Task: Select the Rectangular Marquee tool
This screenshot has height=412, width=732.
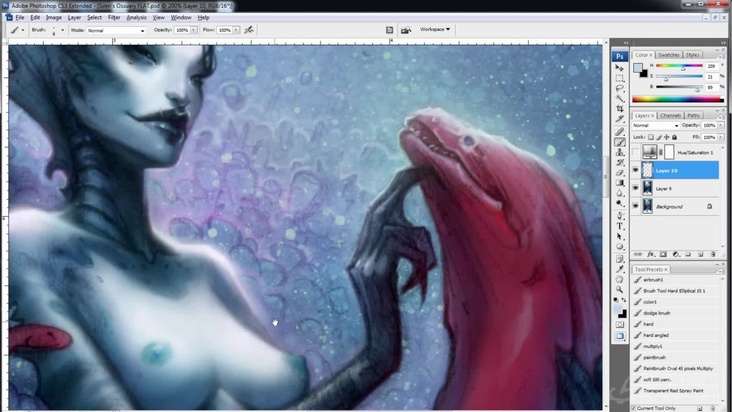Action: (619, 78)
